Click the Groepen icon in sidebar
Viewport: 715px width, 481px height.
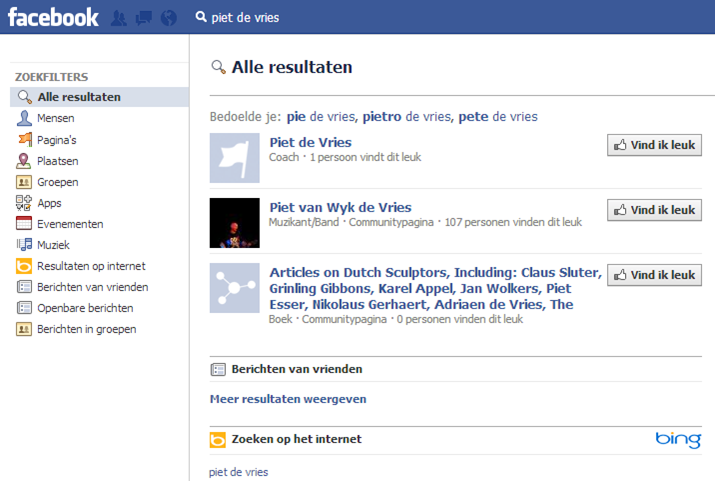[x=24, y=182]
